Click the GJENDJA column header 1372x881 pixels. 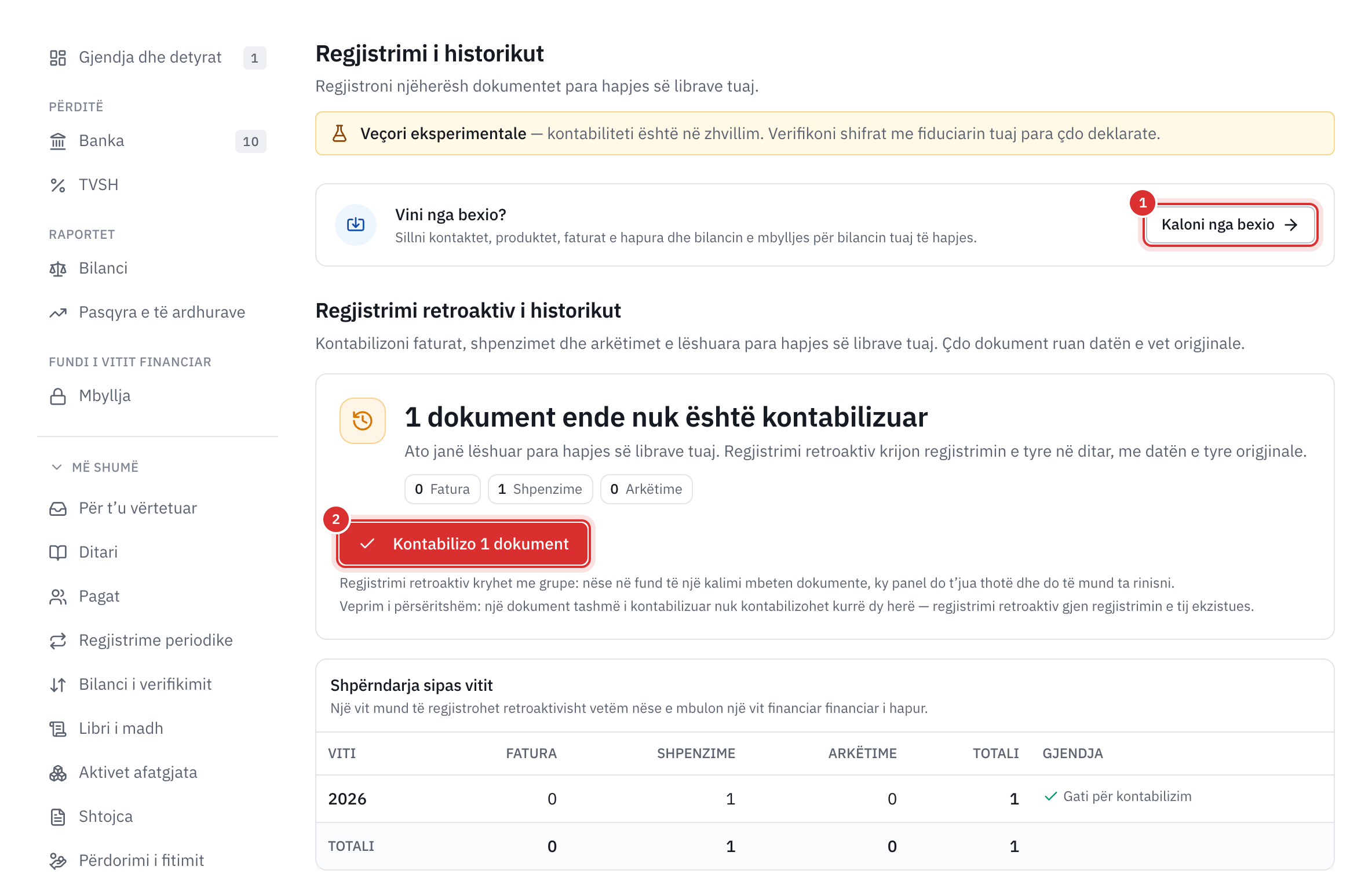(x=1072, y=753)
